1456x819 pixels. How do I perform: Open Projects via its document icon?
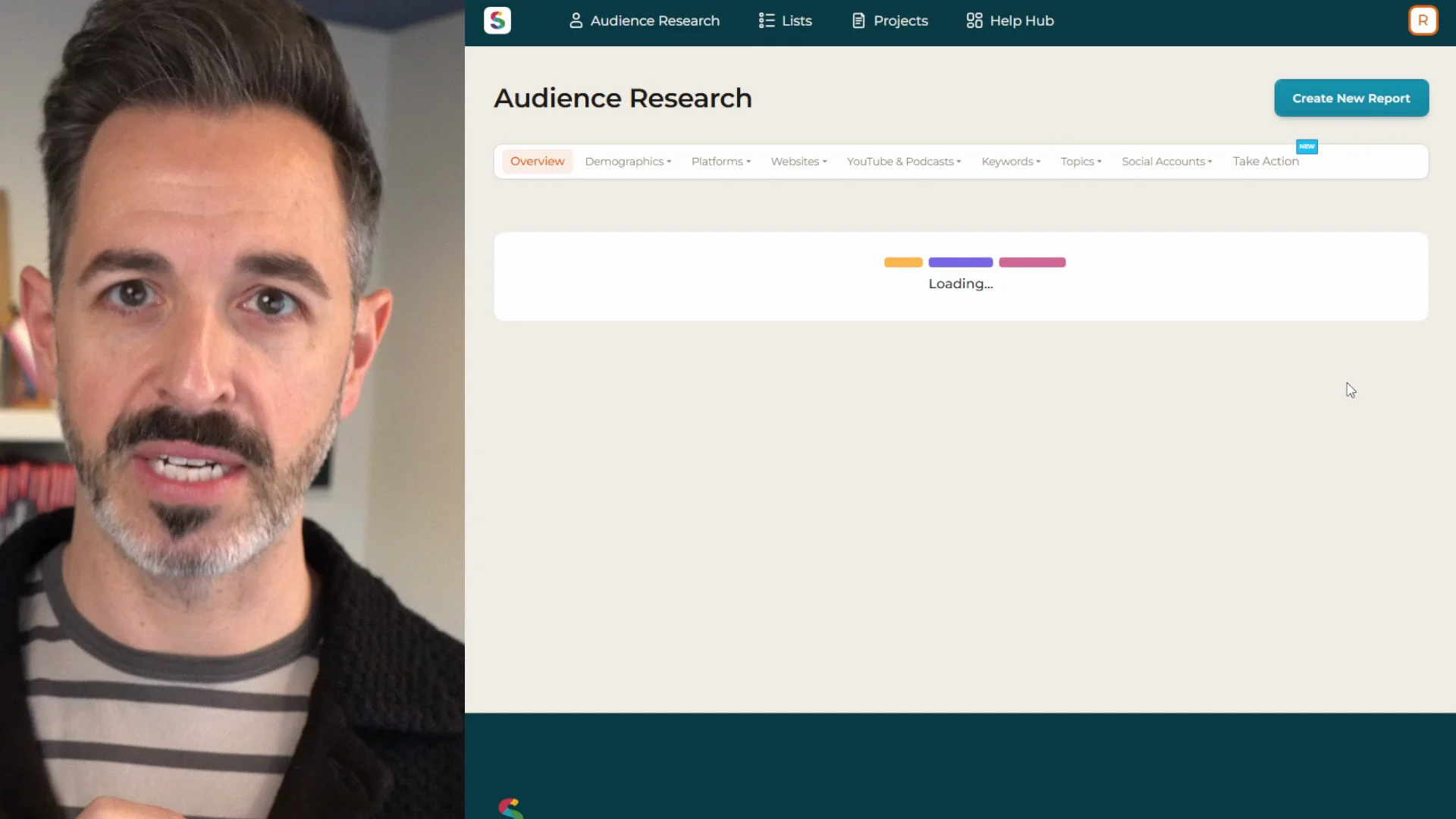858,20
